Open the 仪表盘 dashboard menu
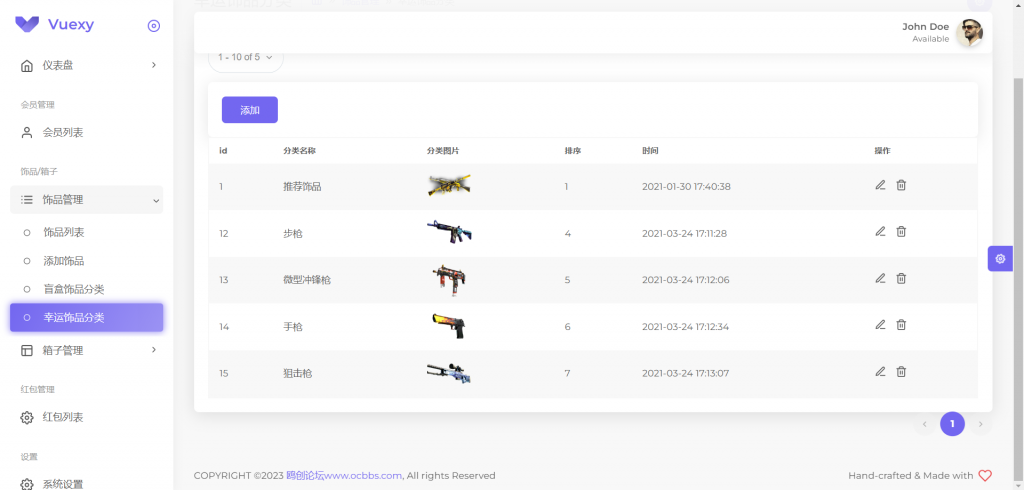The image size is (1024, 490). click(x=87, y=65)
